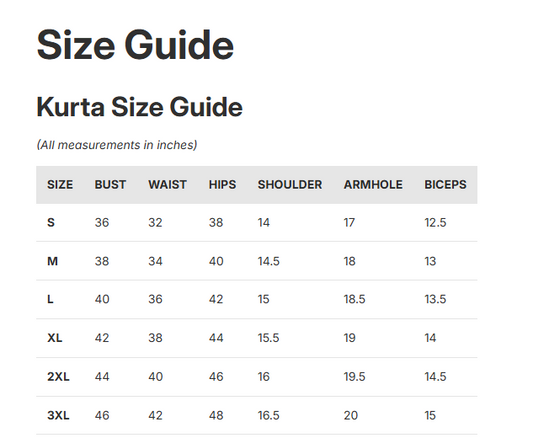Image resolution: width=533 pixels, height=438 pixels.
Task: Click the Kurta Size Guide subheading
Action: pyautogui.click(x=139, y=107)
